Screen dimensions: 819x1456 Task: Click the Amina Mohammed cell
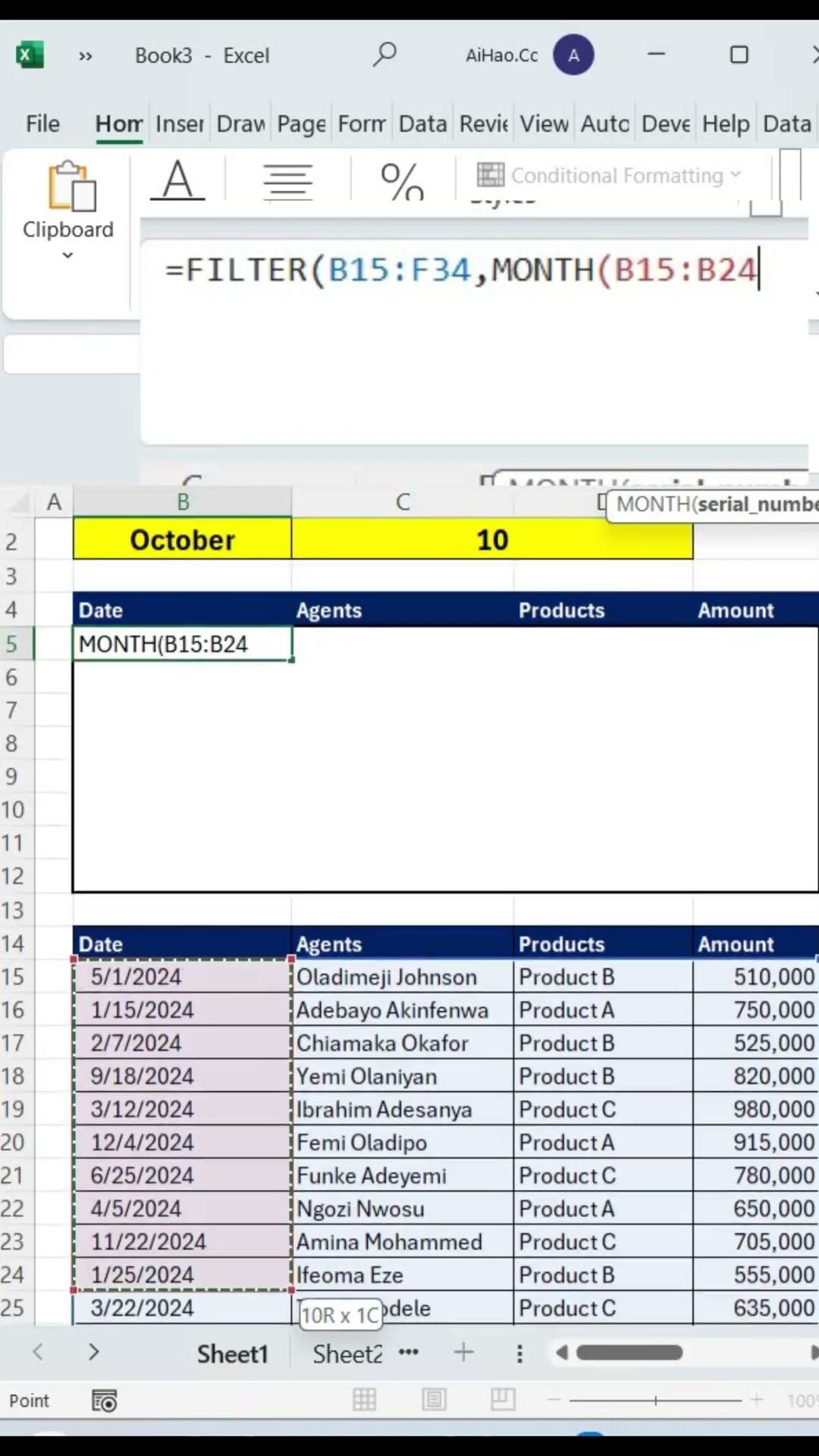click(x=403, y=1241)
